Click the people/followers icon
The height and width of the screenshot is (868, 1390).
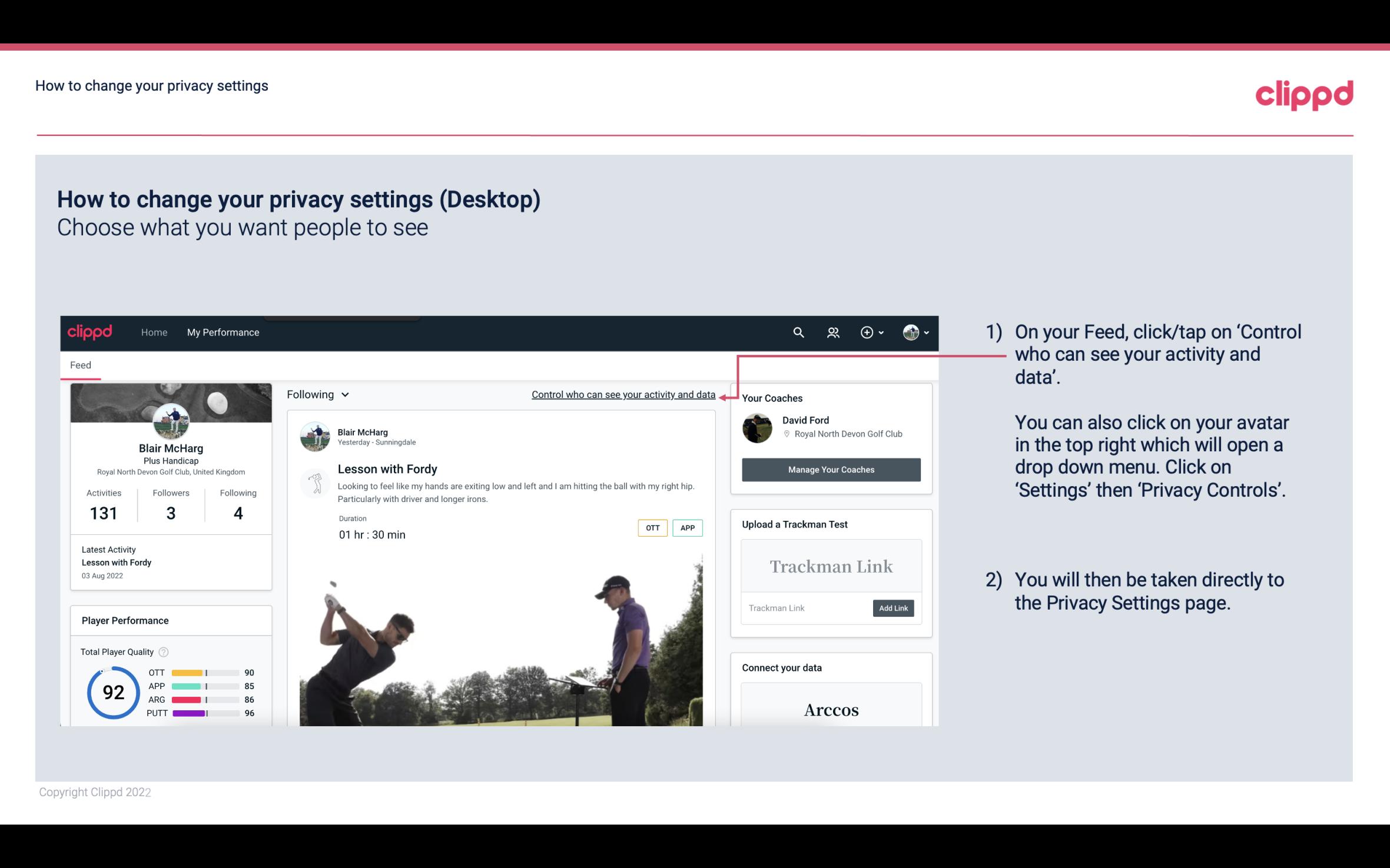[832, 331]
